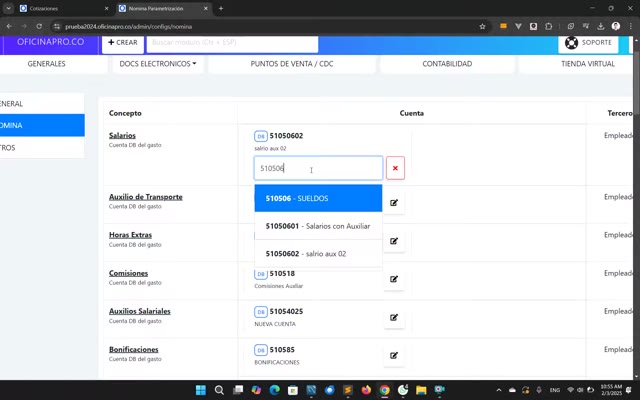Open Task View on taskbar
Viewport: 640px width, 400px height.
coord(238,390)
